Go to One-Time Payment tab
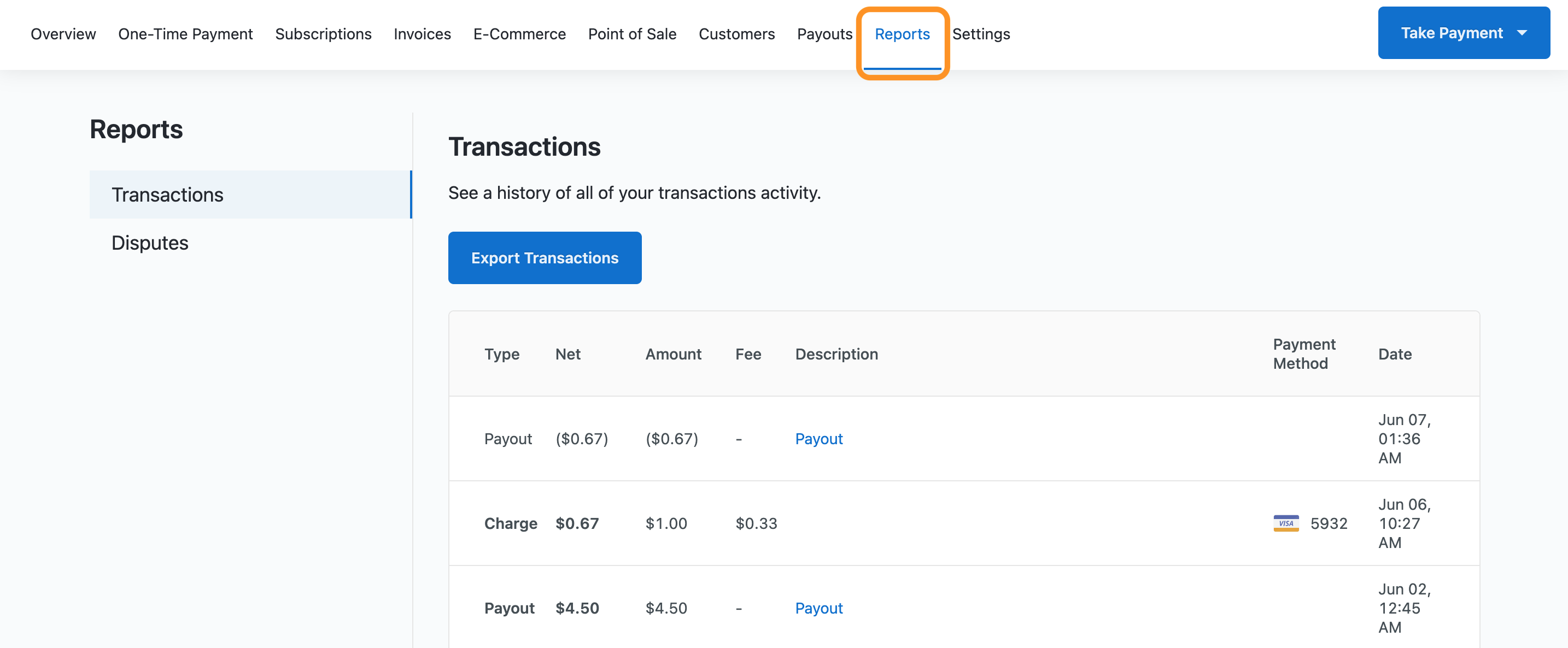The height and width of the screenshot is (648, 1568). point(185,34)
